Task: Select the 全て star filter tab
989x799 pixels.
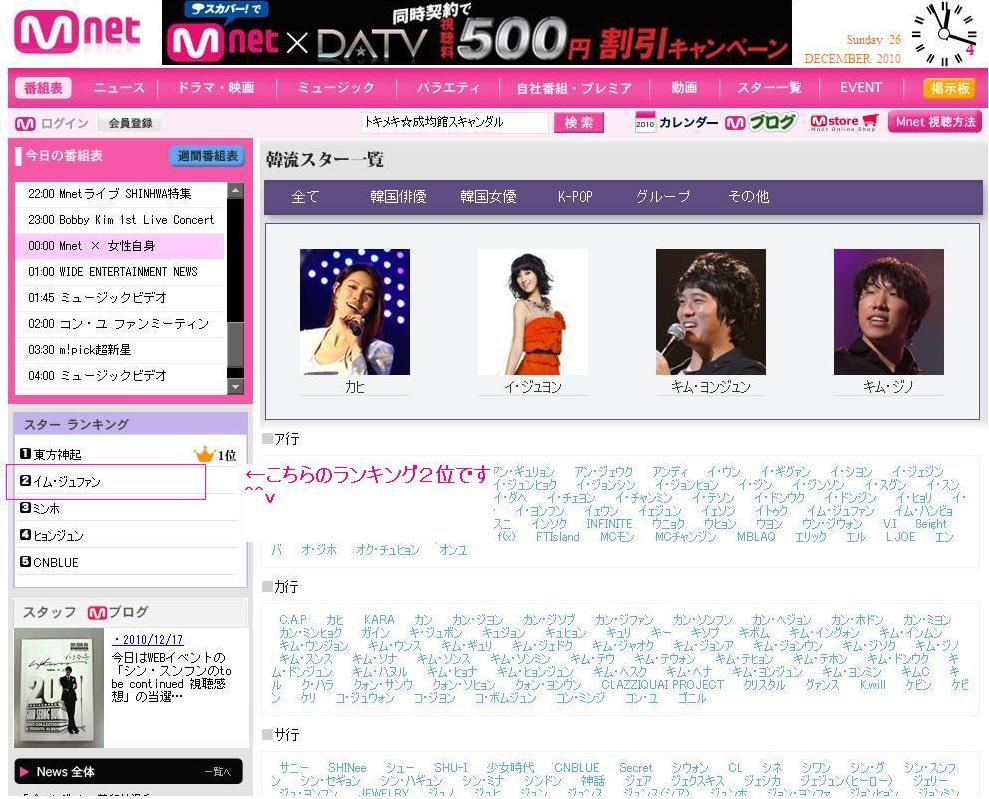Action: pyautogui.click(x=305, y=197)
